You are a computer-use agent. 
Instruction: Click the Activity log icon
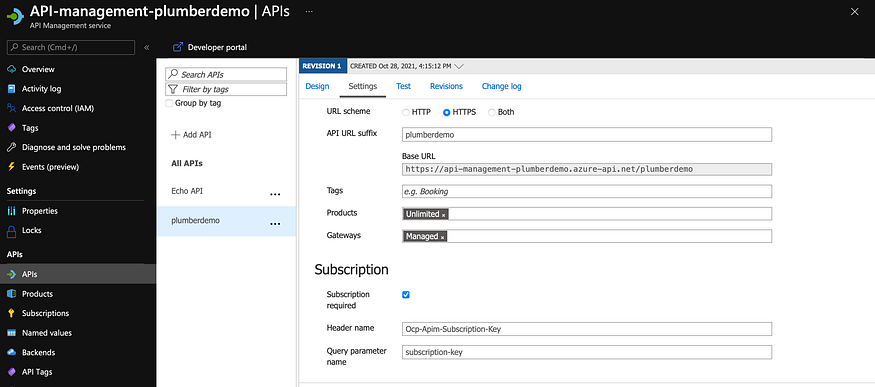click(11, 89)
